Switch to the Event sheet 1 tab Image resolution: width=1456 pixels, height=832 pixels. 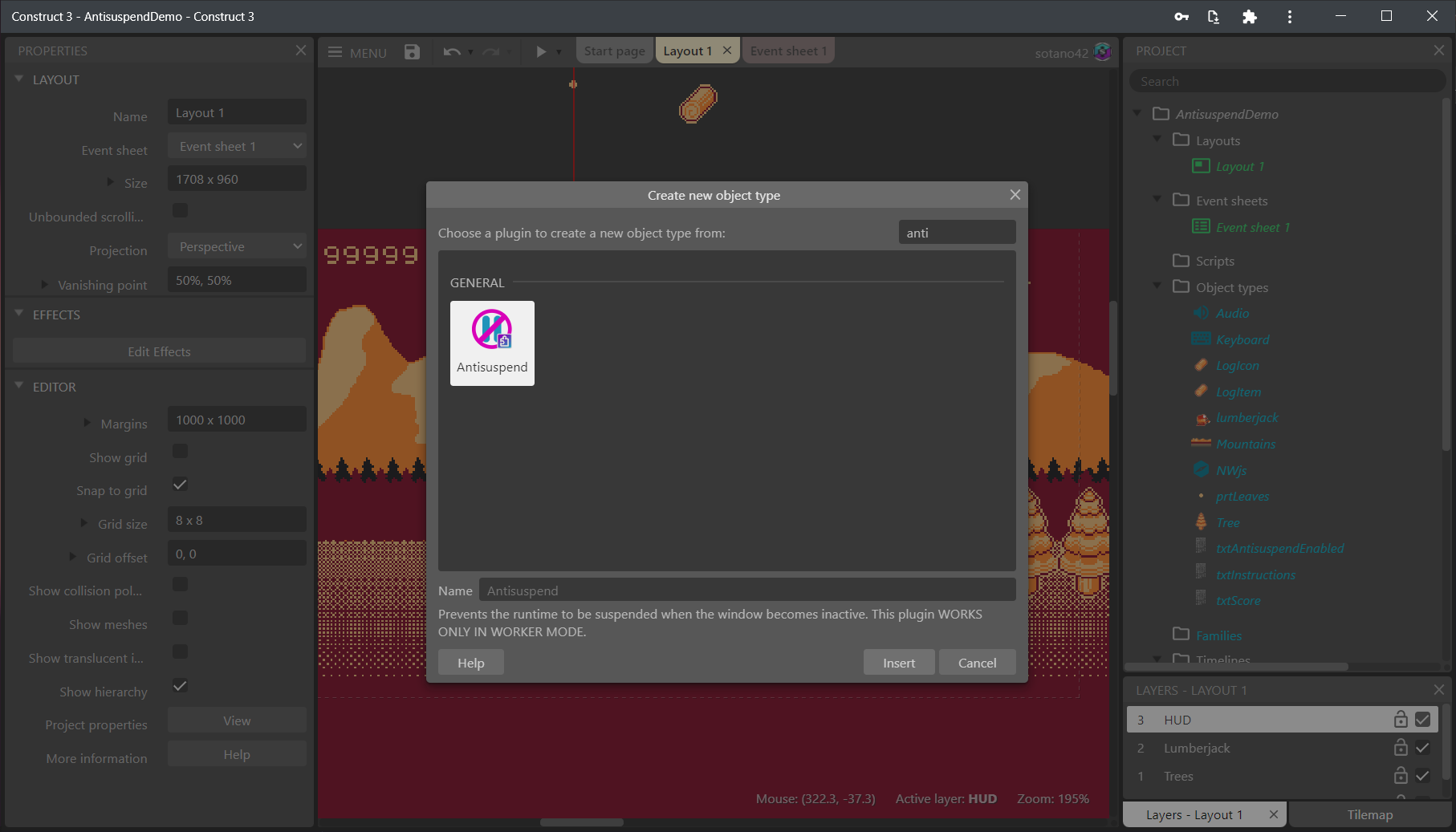click(788, 51)
